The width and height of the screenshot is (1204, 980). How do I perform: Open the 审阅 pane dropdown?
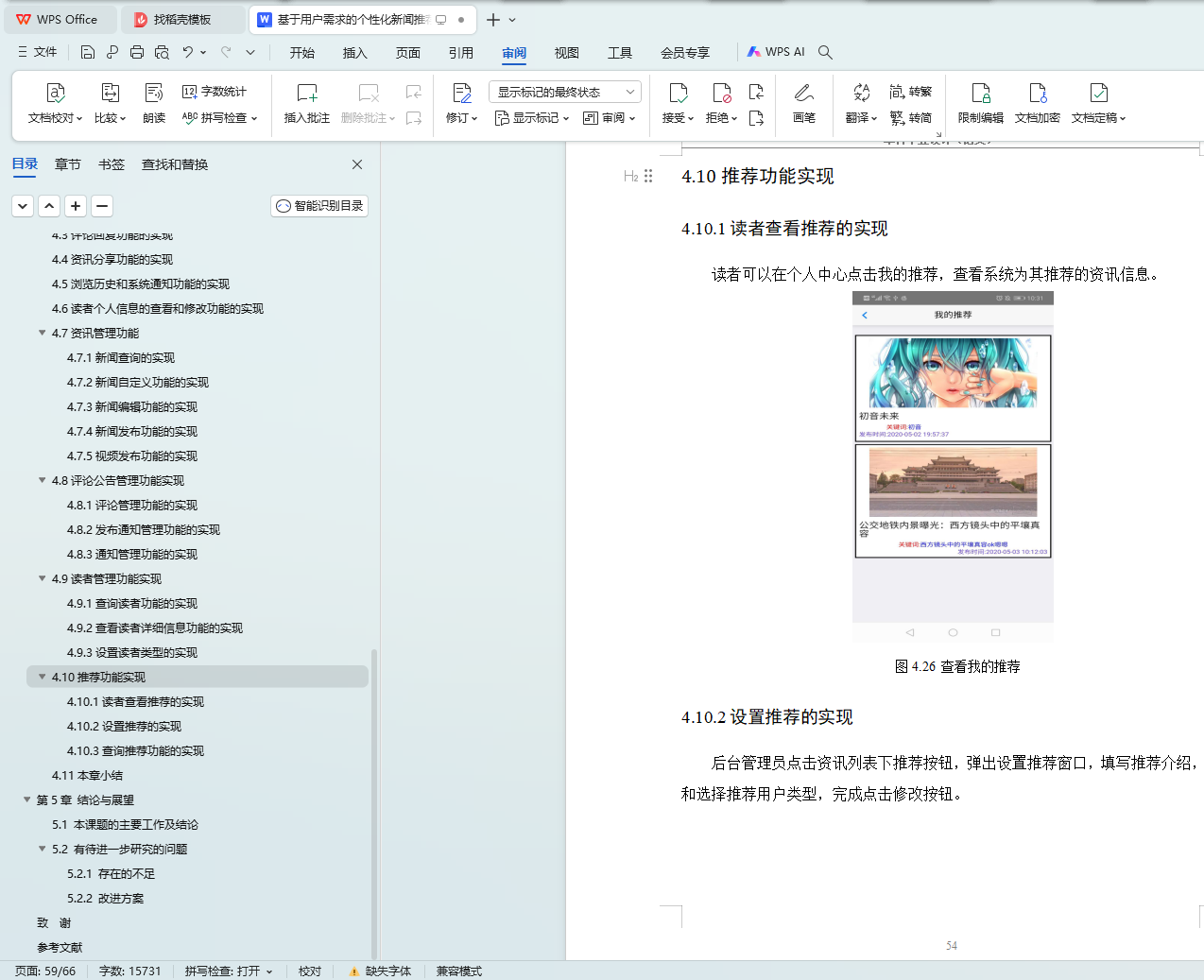tap(610, 118)
